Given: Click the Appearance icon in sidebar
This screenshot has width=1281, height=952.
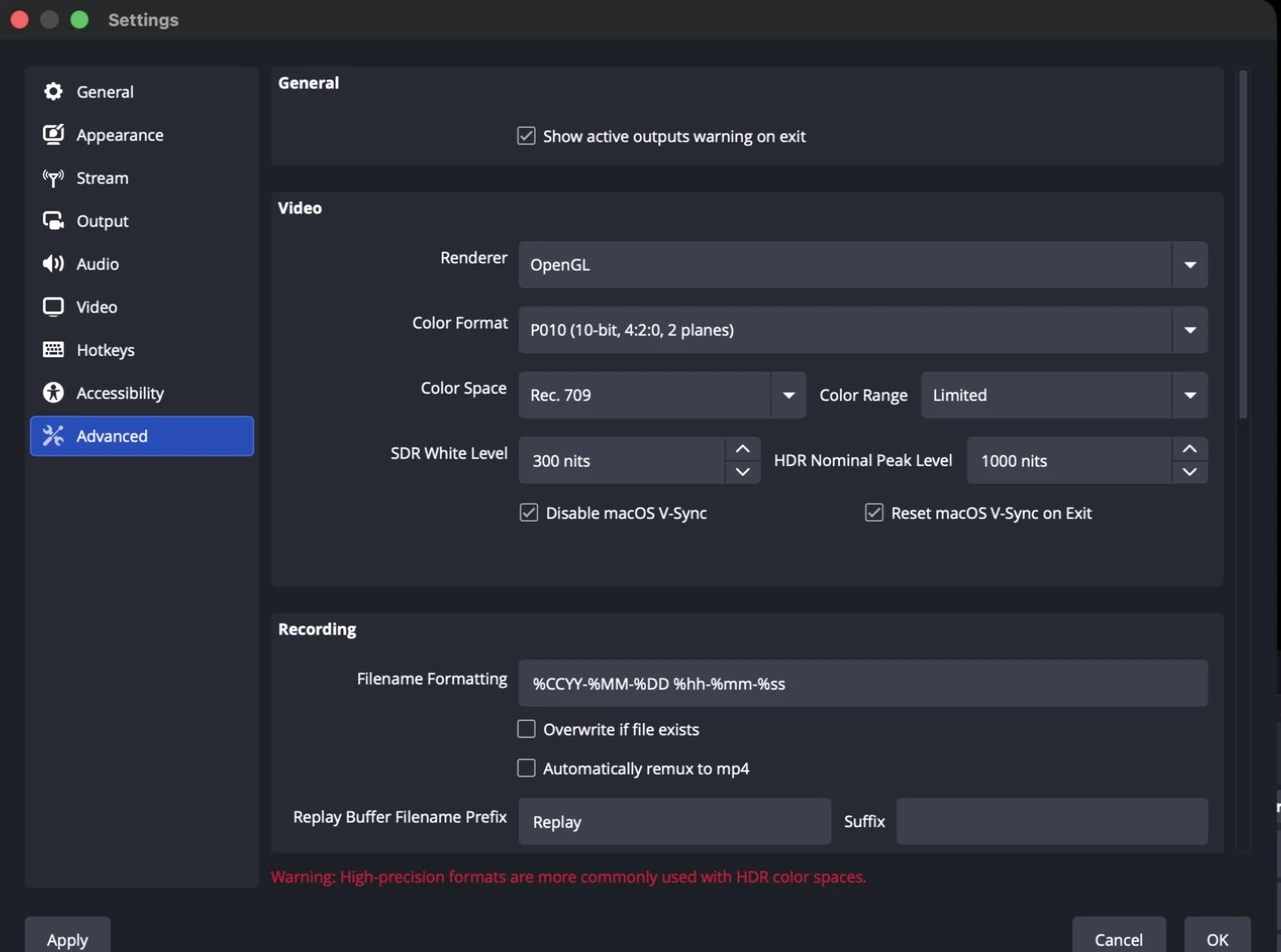Looking at the screenshot, I should [x=53, y=135].
